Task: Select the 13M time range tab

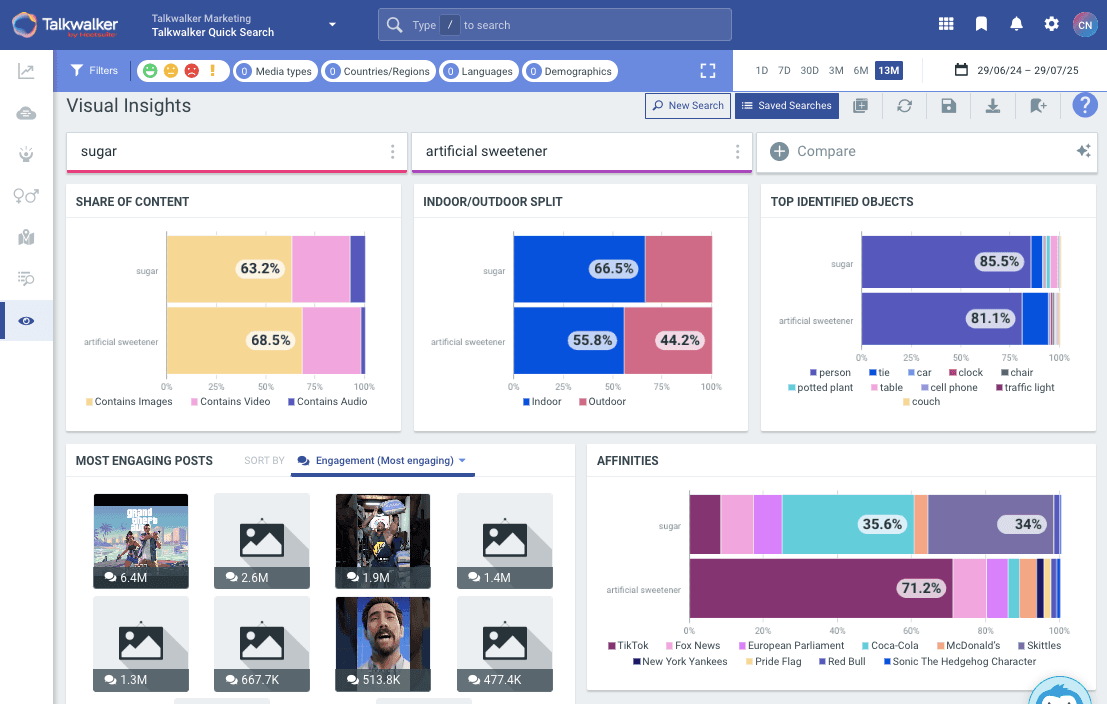Action: tap(887, 71)
